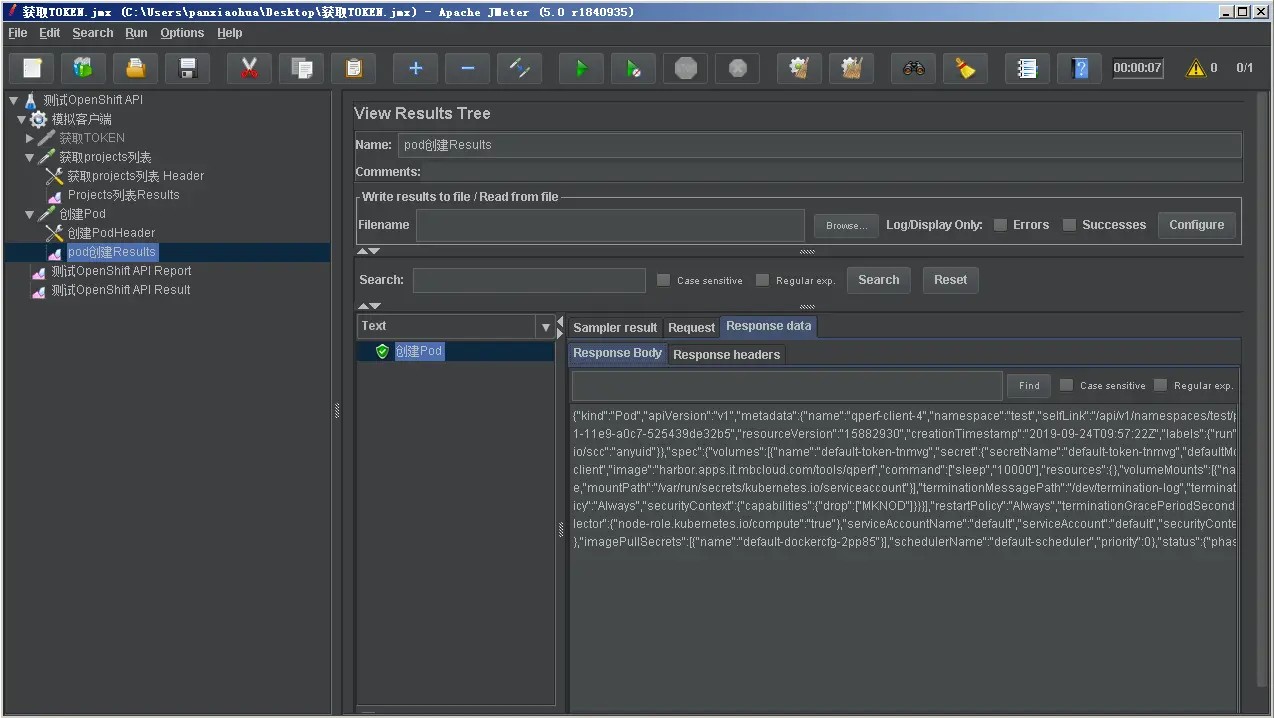This screenshot has height=718, width=1274.
Task: Click the Configure button
Action: coord(1196,225)
